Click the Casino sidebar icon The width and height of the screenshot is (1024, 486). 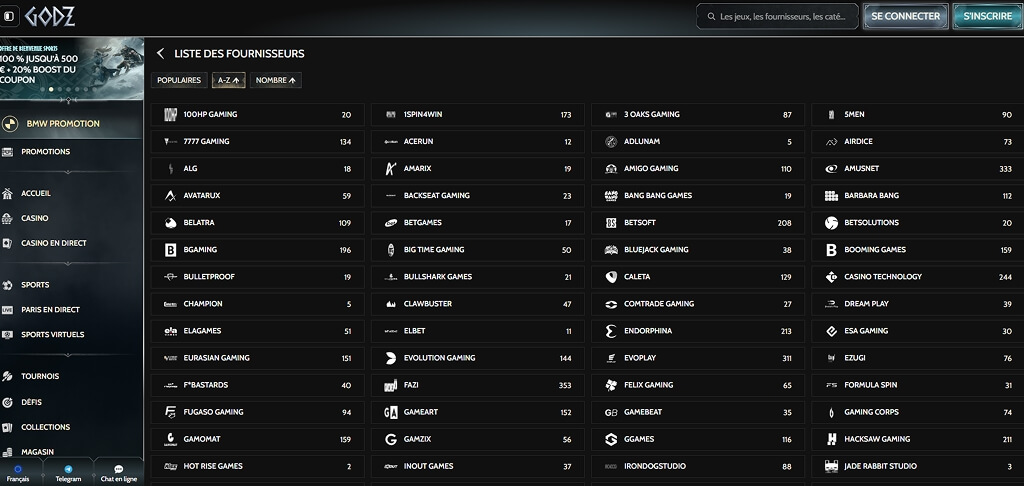[7, 218]
